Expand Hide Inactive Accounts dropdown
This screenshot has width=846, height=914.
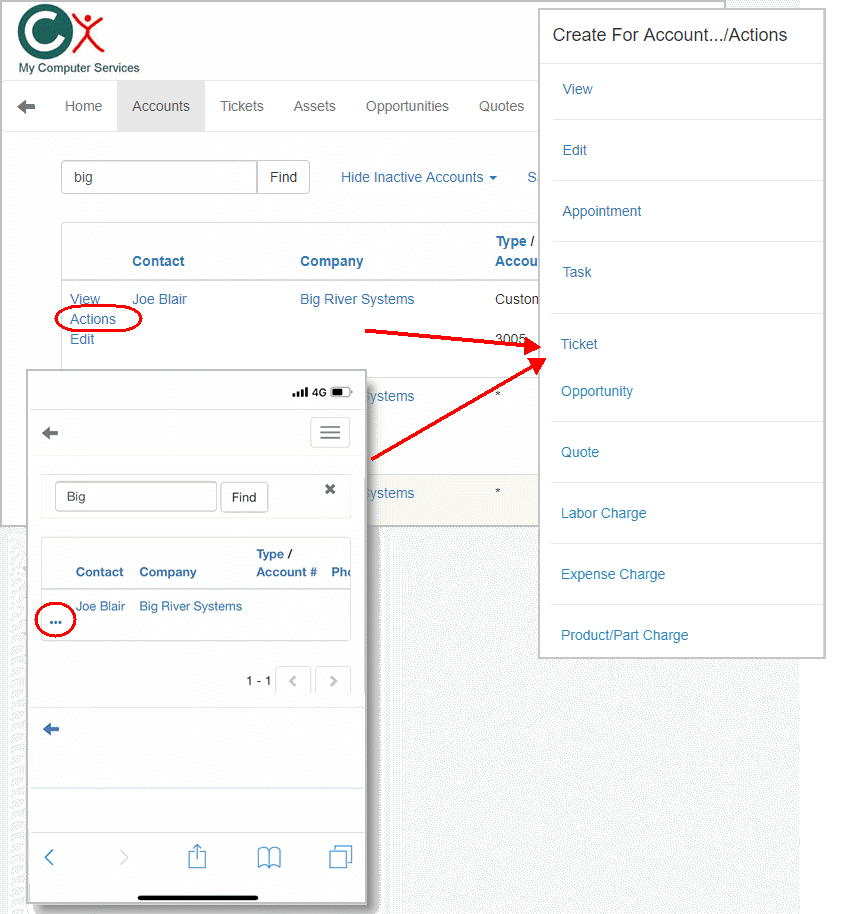tap(418, 177)
